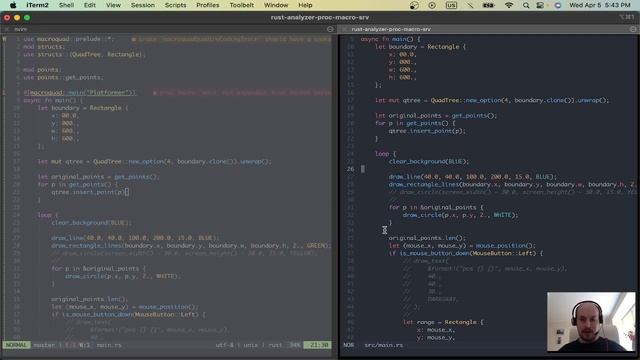Image resolution: width=640 pixels, height=360 pixels.
Task: Click 'draw_circle(p.x, p.y, 2., WHITE);' in right pane
Action: click(460, 215)
